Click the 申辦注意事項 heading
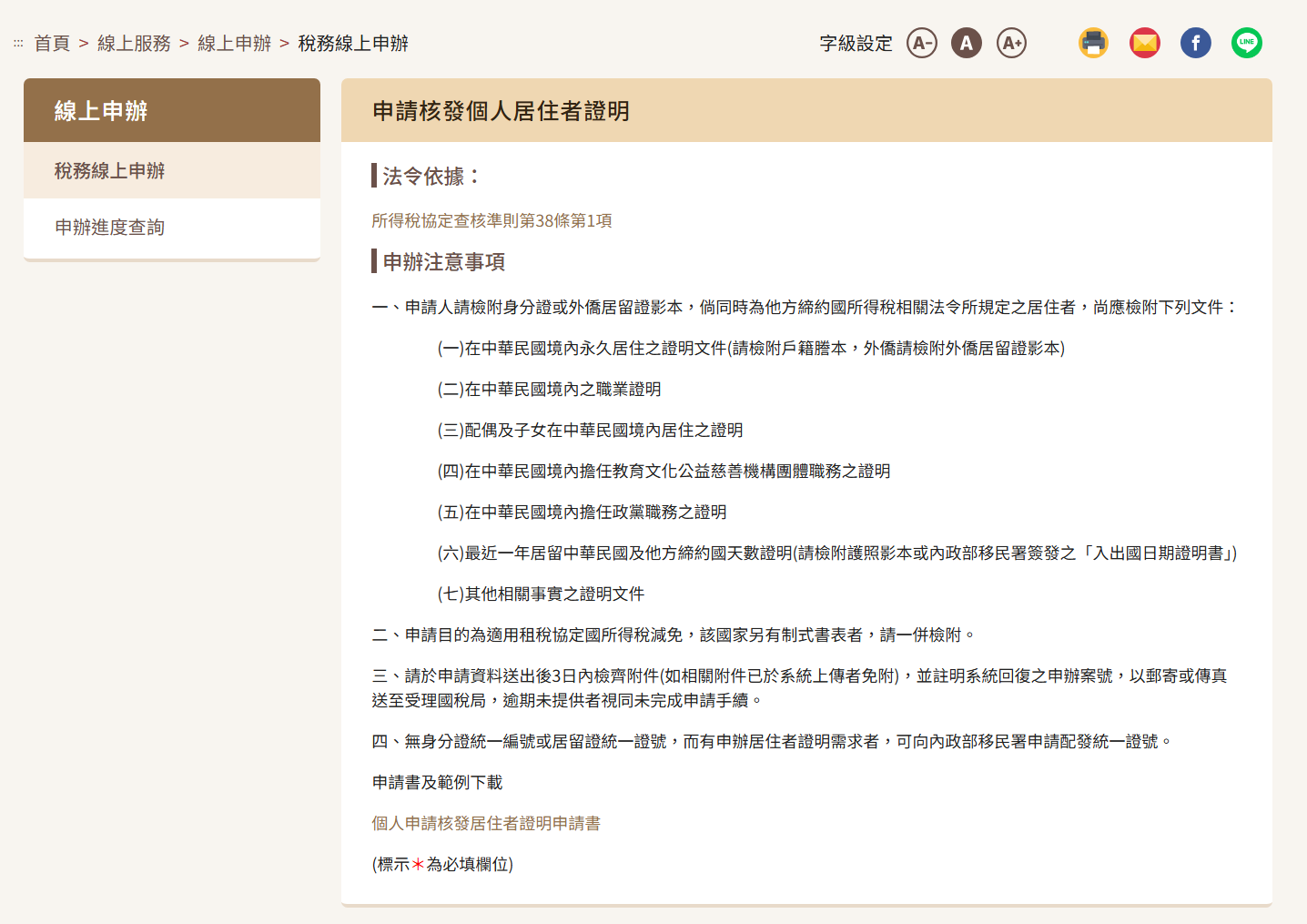1307x924 pixels. [x=443, y=261]
